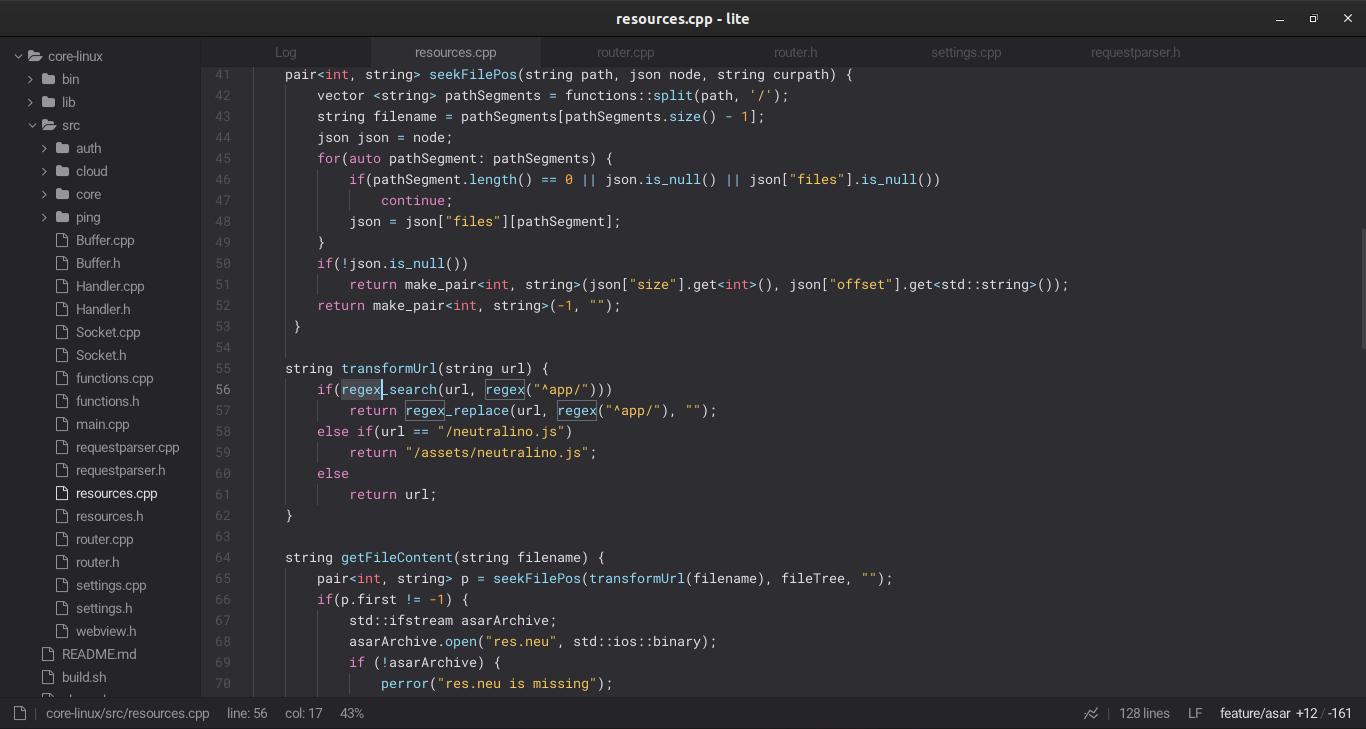Expand the core folder chevron
Screen dimensions: 1366x729
tap(45, 194)
